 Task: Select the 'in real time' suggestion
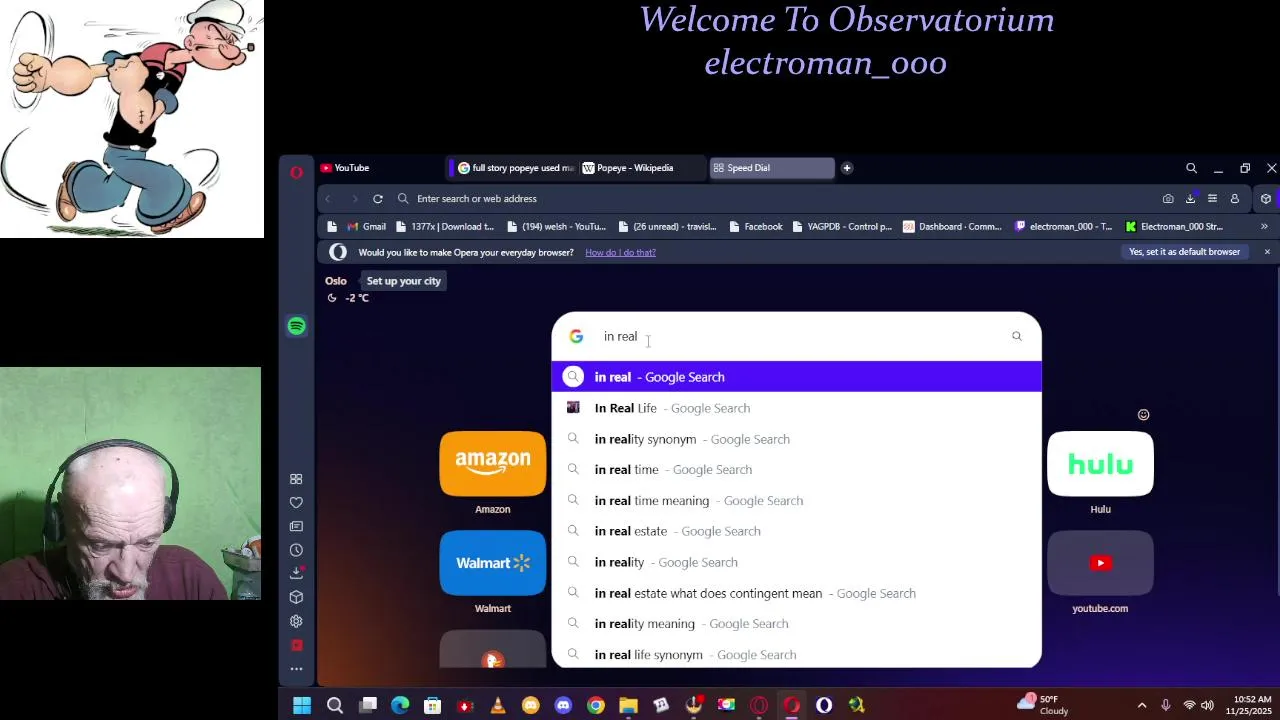click(x=796, y=470)
